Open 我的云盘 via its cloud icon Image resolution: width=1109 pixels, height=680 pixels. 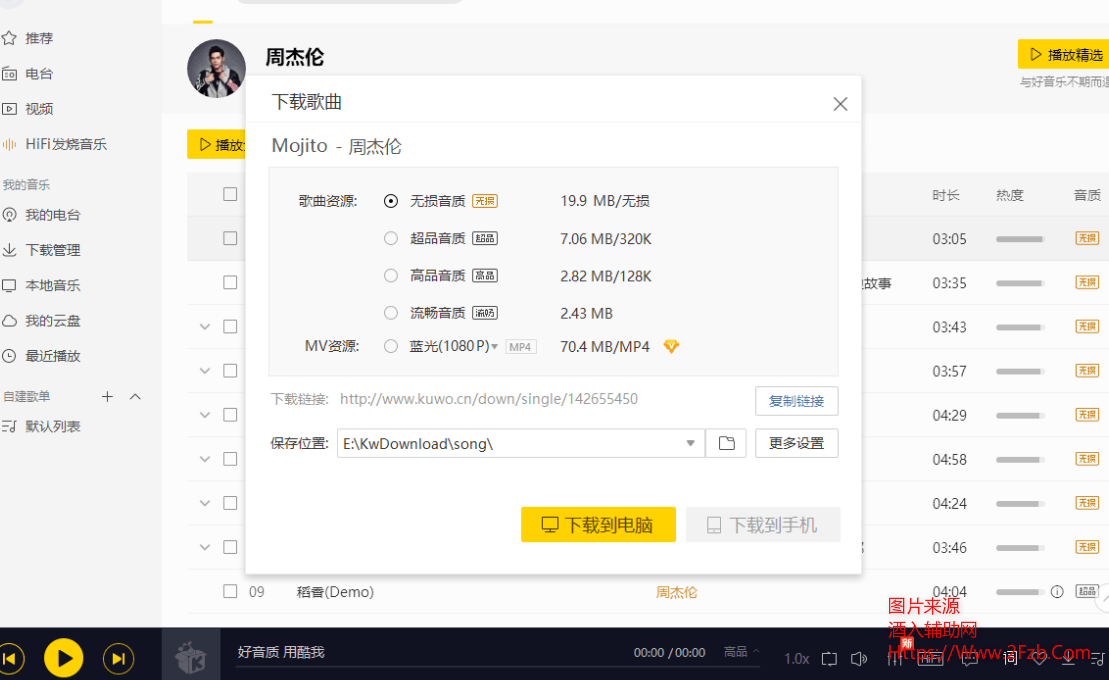(9, 321)
